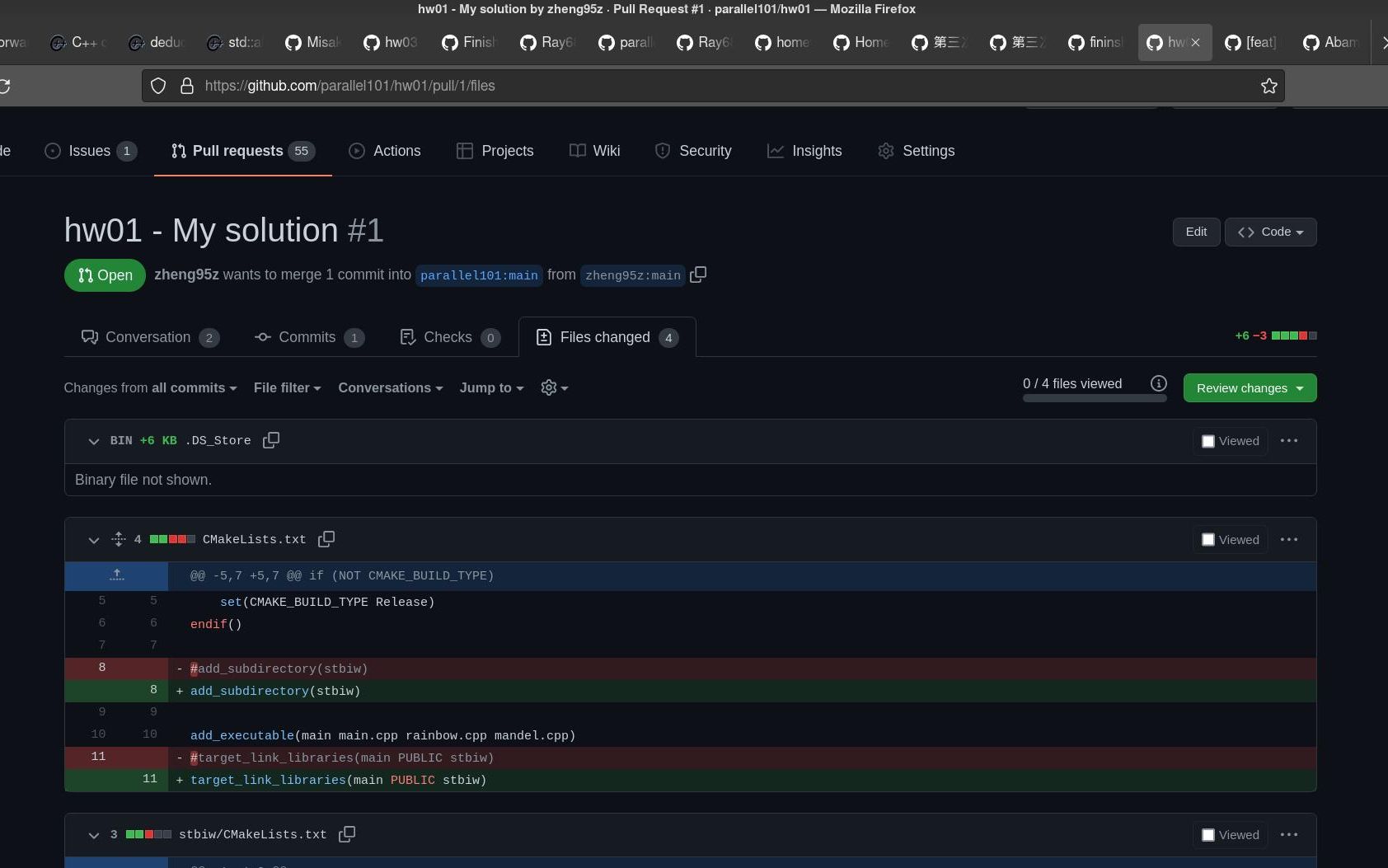Open the Jump to dropdown
This screenshot has width=1388, height=868.
[x=490, y=387]
